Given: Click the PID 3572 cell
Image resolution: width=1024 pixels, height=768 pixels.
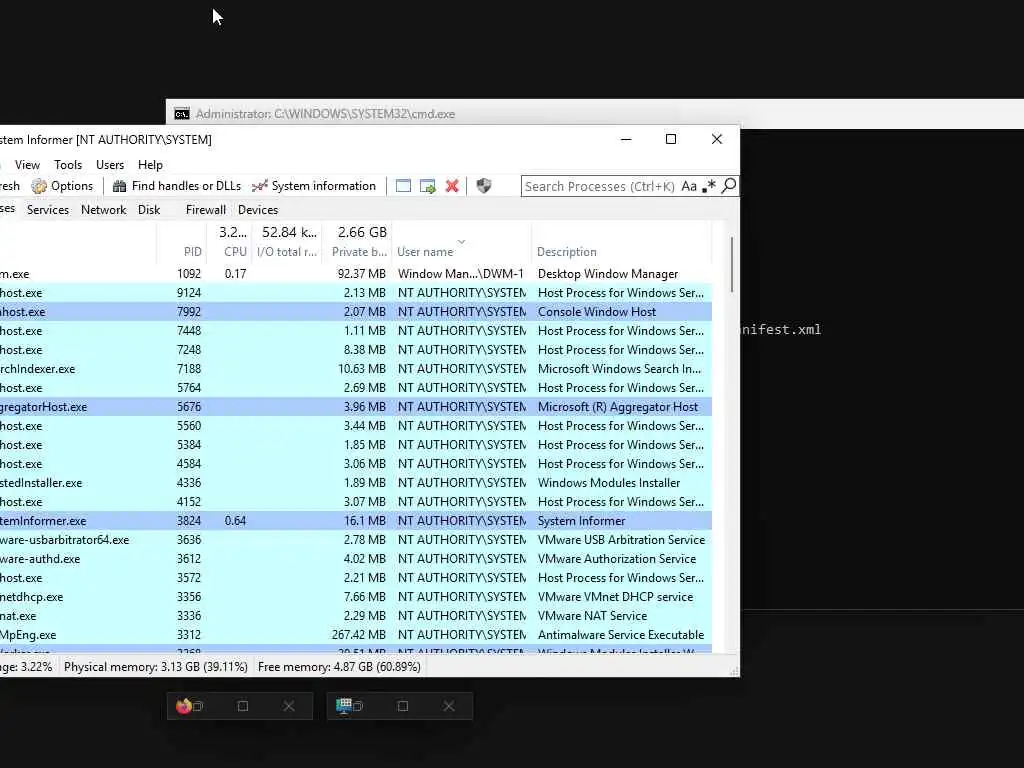Looking at the screenshot, I should click(x=189, y=578).
